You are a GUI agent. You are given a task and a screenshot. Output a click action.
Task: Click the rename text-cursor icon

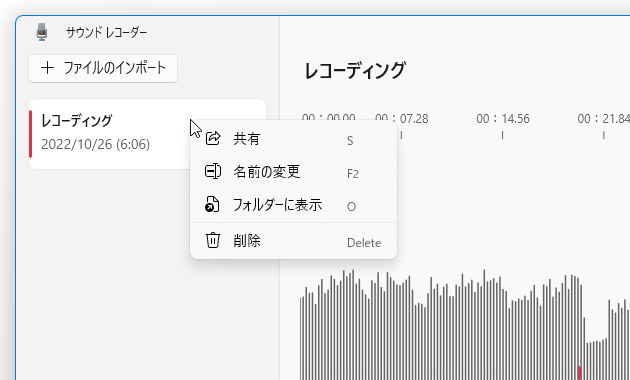pos(213,172)
